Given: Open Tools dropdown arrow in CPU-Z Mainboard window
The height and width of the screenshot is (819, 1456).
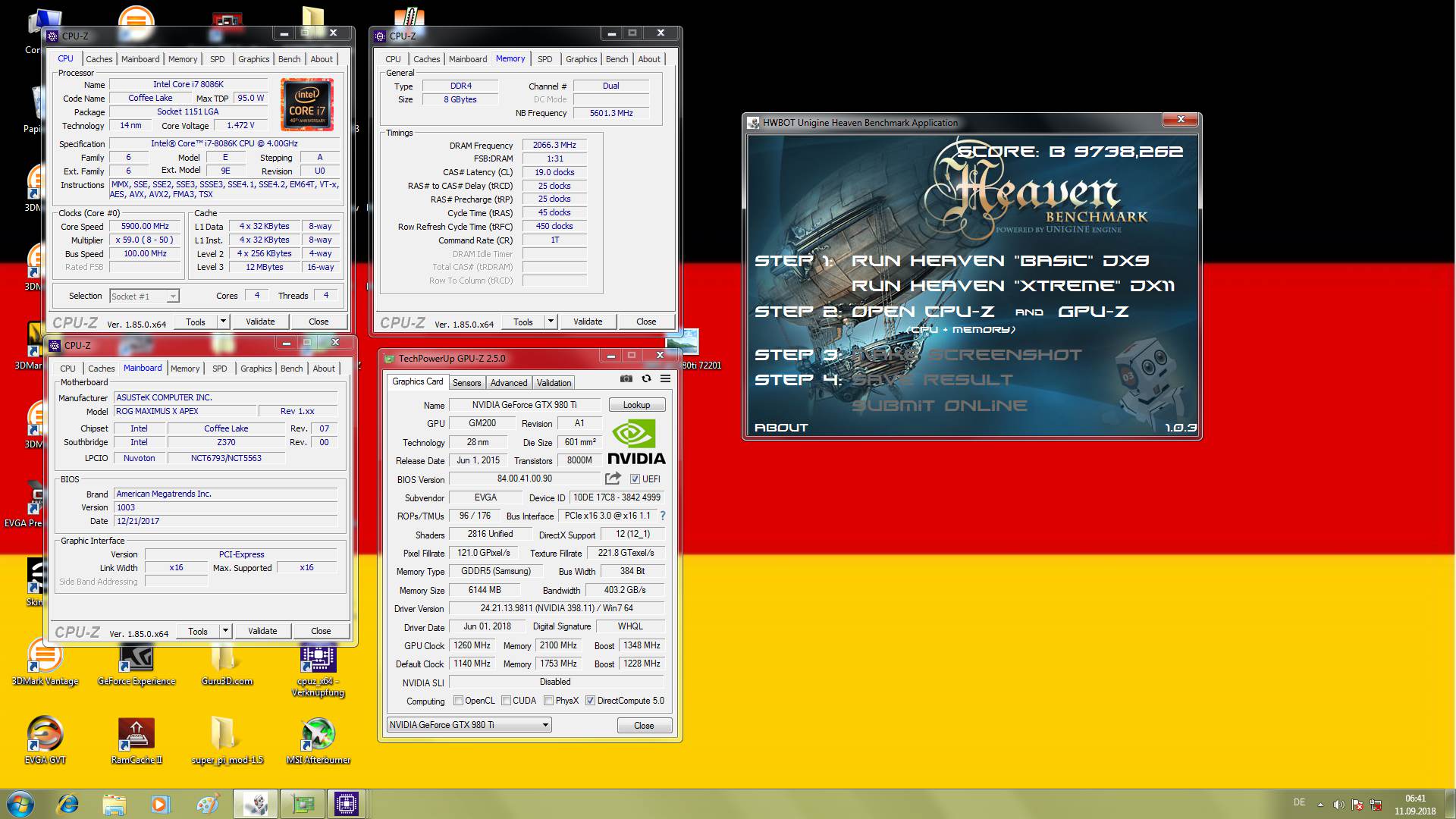Looking at the screenshot, I should 225,631.
